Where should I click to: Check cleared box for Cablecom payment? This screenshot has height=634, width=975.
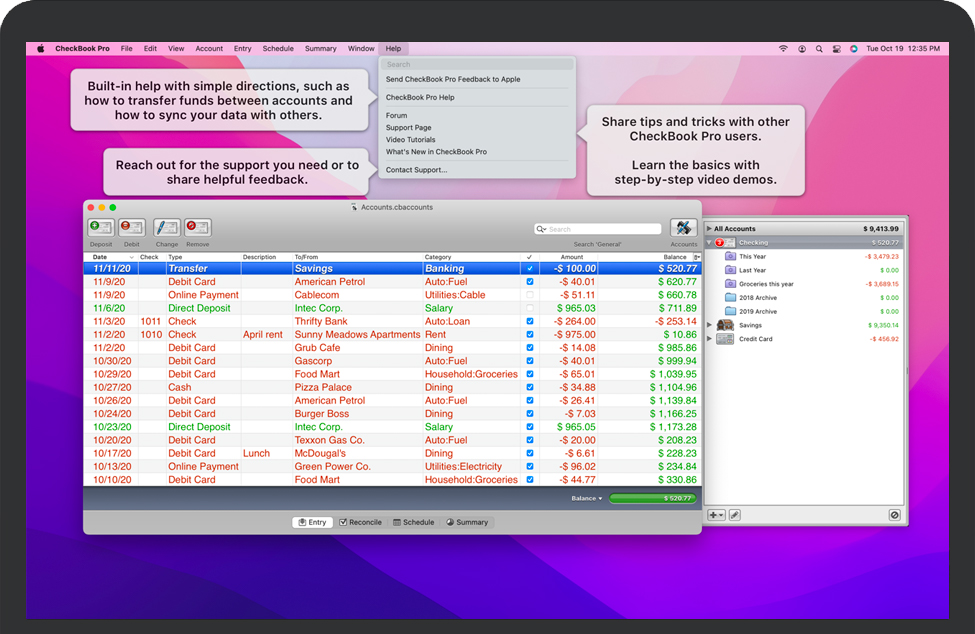[530, 295]
